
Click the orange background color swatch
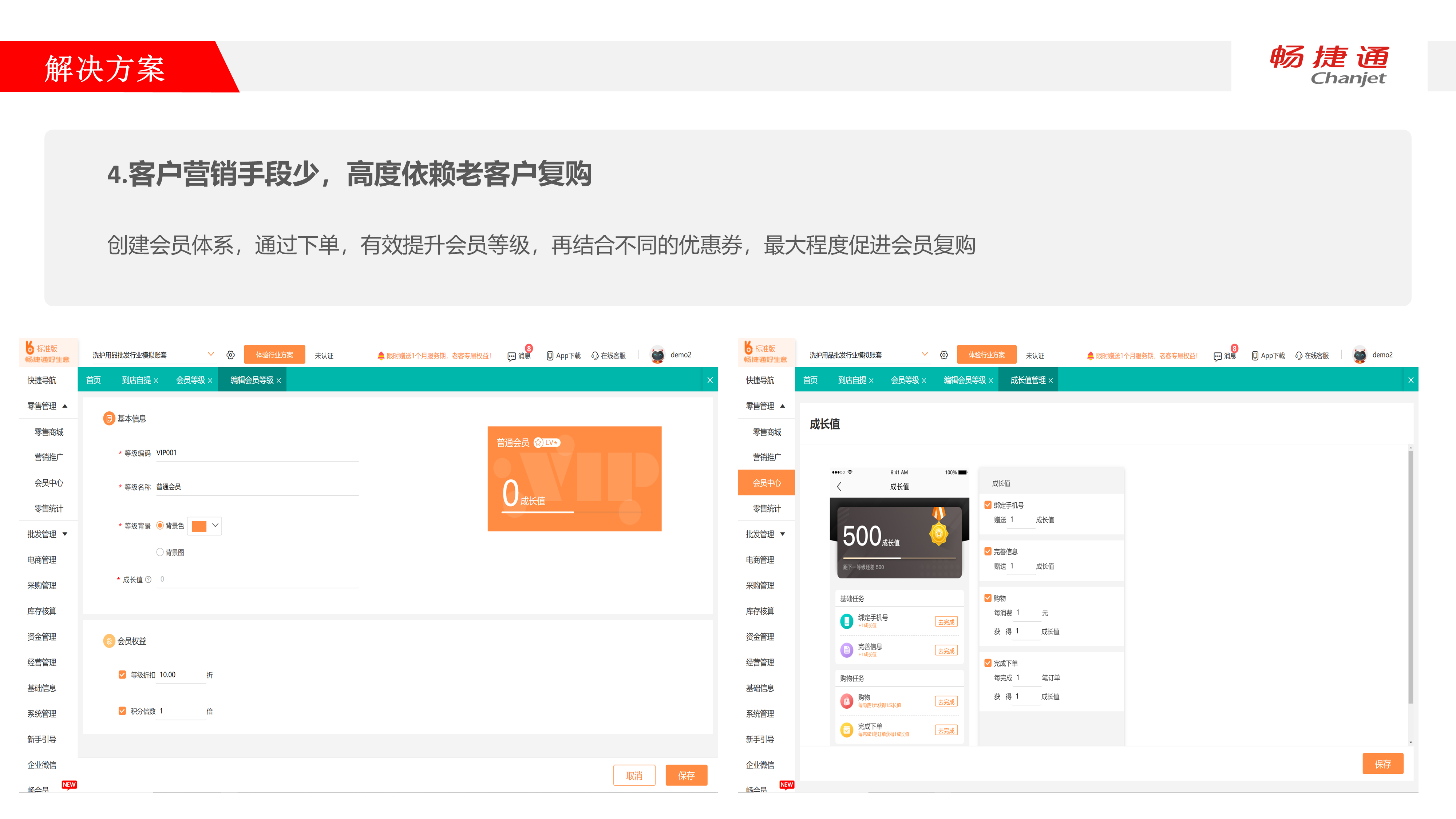199,526
